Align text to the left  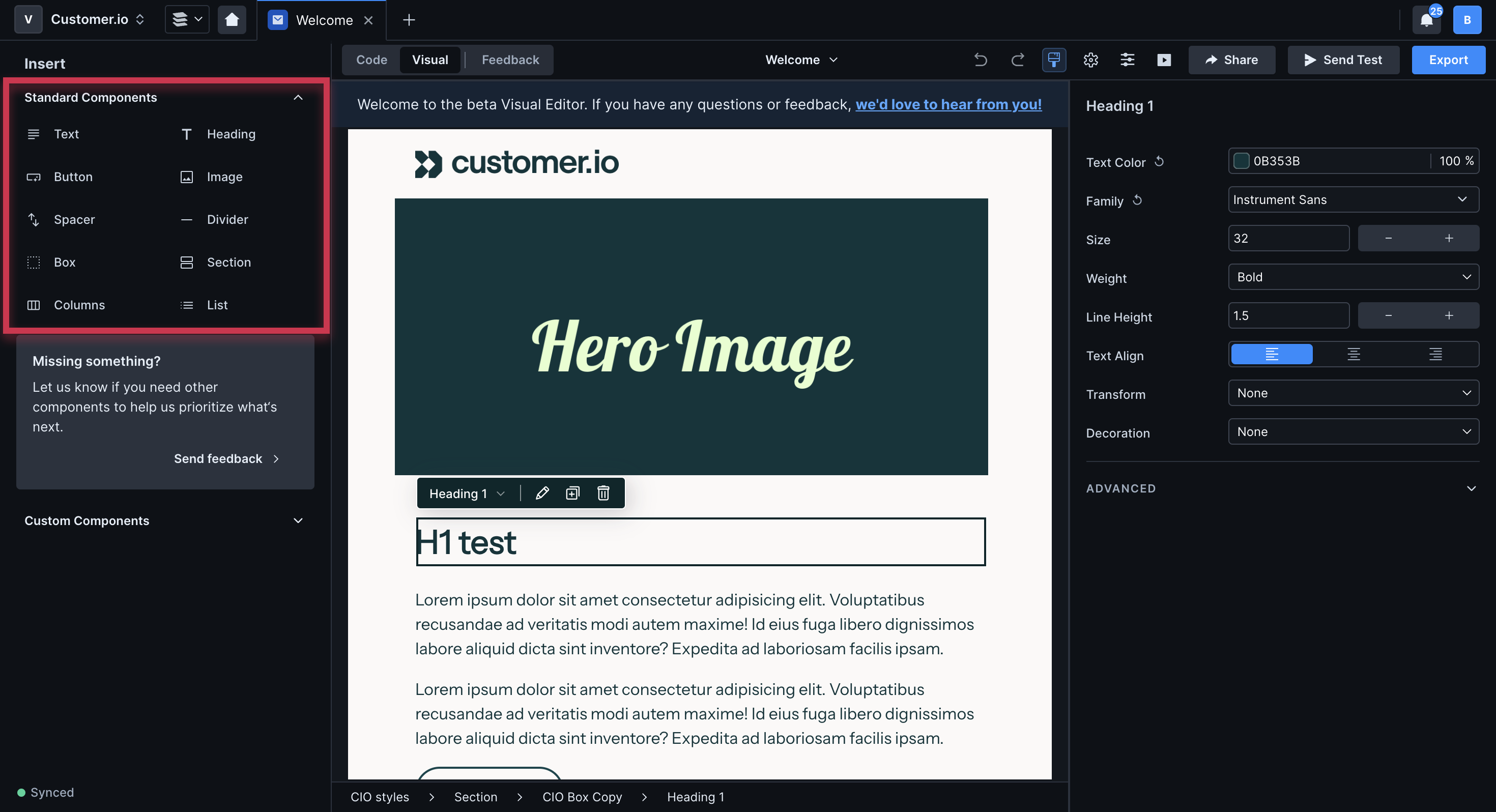click(1271, 354)
